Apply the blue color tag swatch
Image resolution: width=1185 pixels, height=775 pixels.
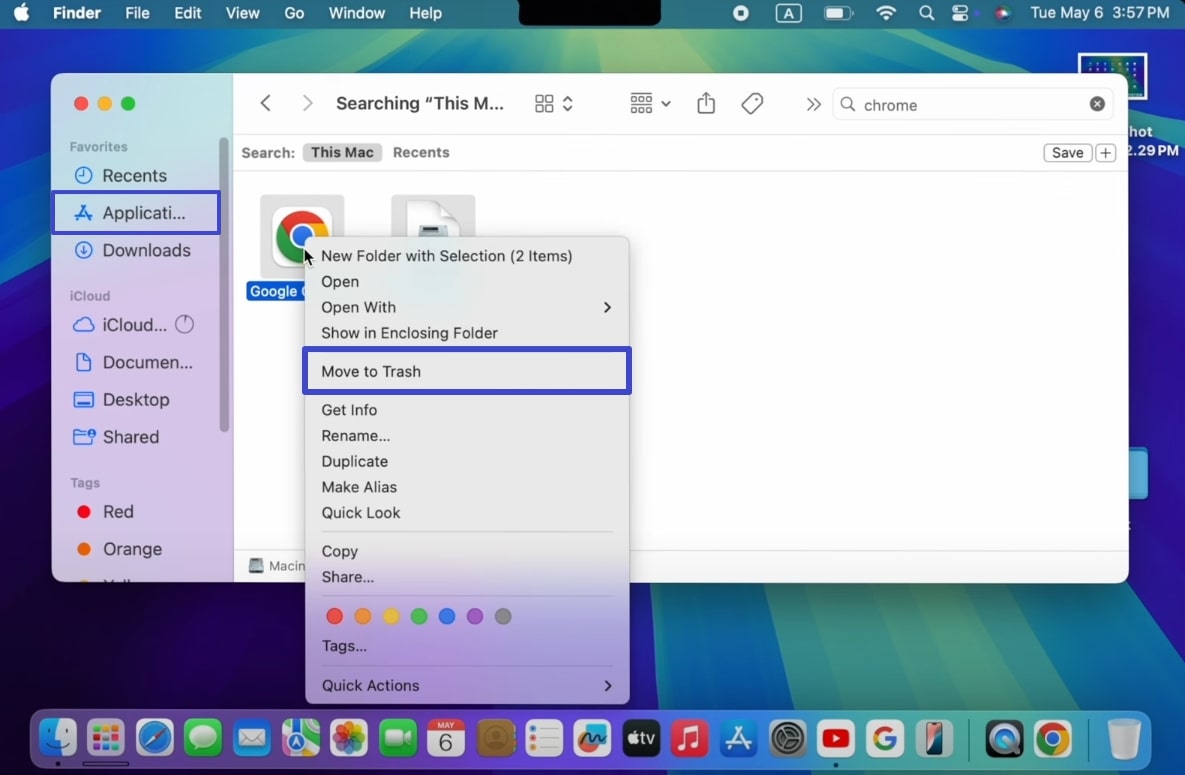coord(447,616)
